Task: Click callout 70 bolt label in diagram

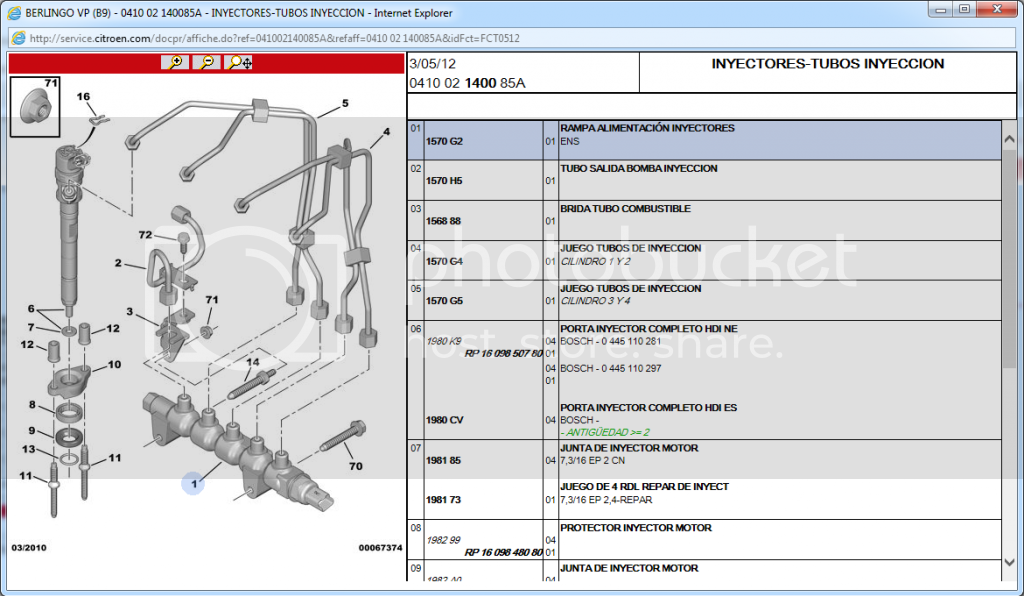Action: pyautogui.click(x=355, y=466)
